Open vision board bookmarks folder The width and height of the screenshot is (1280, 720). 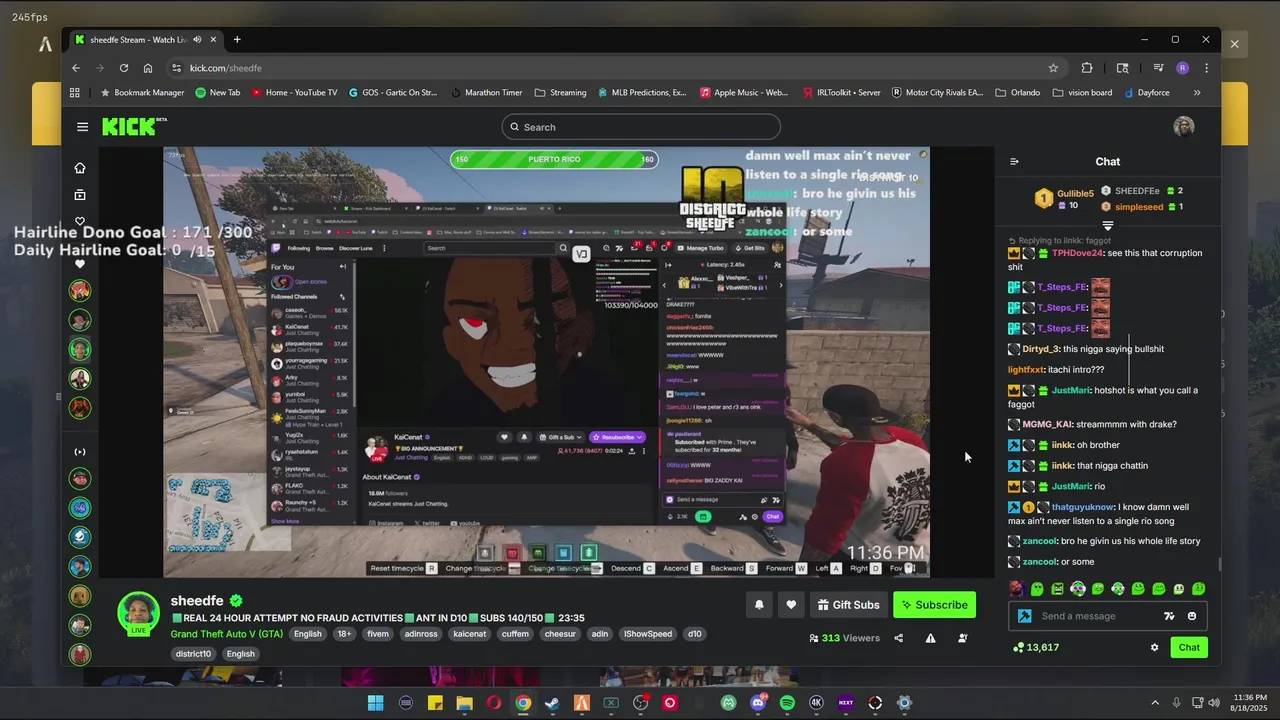click(1082, 93)
